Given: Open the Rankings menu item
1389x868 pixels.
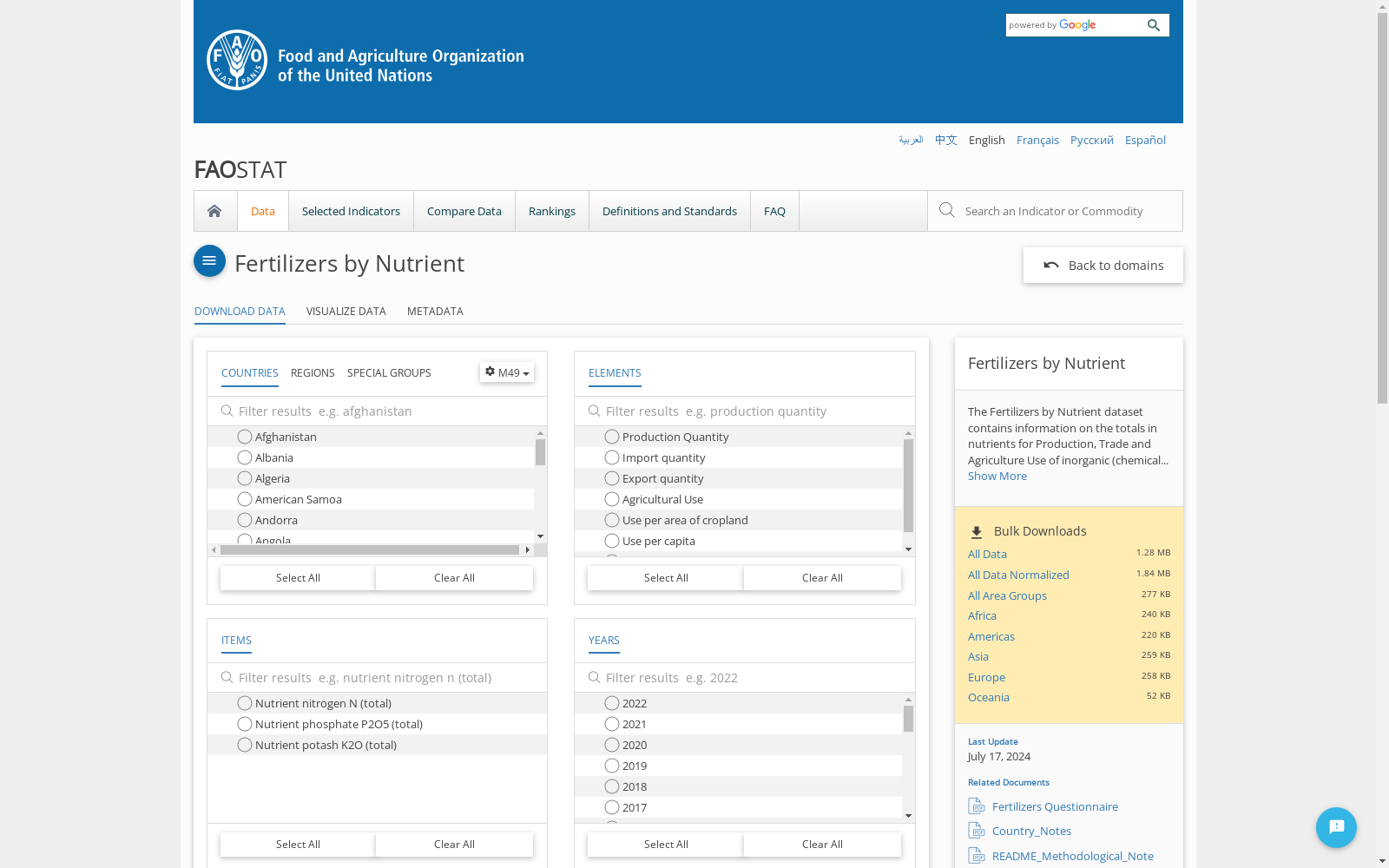Looking at the screenshot, I should (551, 211).
